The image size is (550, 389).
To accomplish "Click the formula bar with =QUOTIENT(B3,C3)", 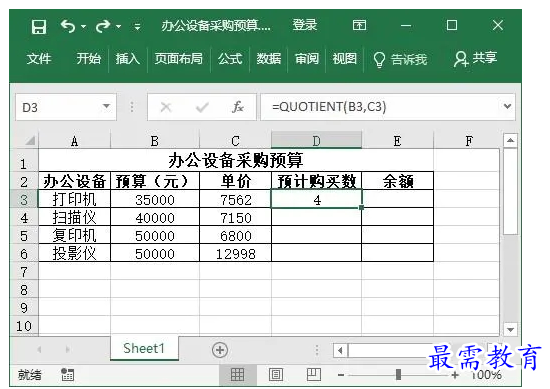I will (381, 107).
